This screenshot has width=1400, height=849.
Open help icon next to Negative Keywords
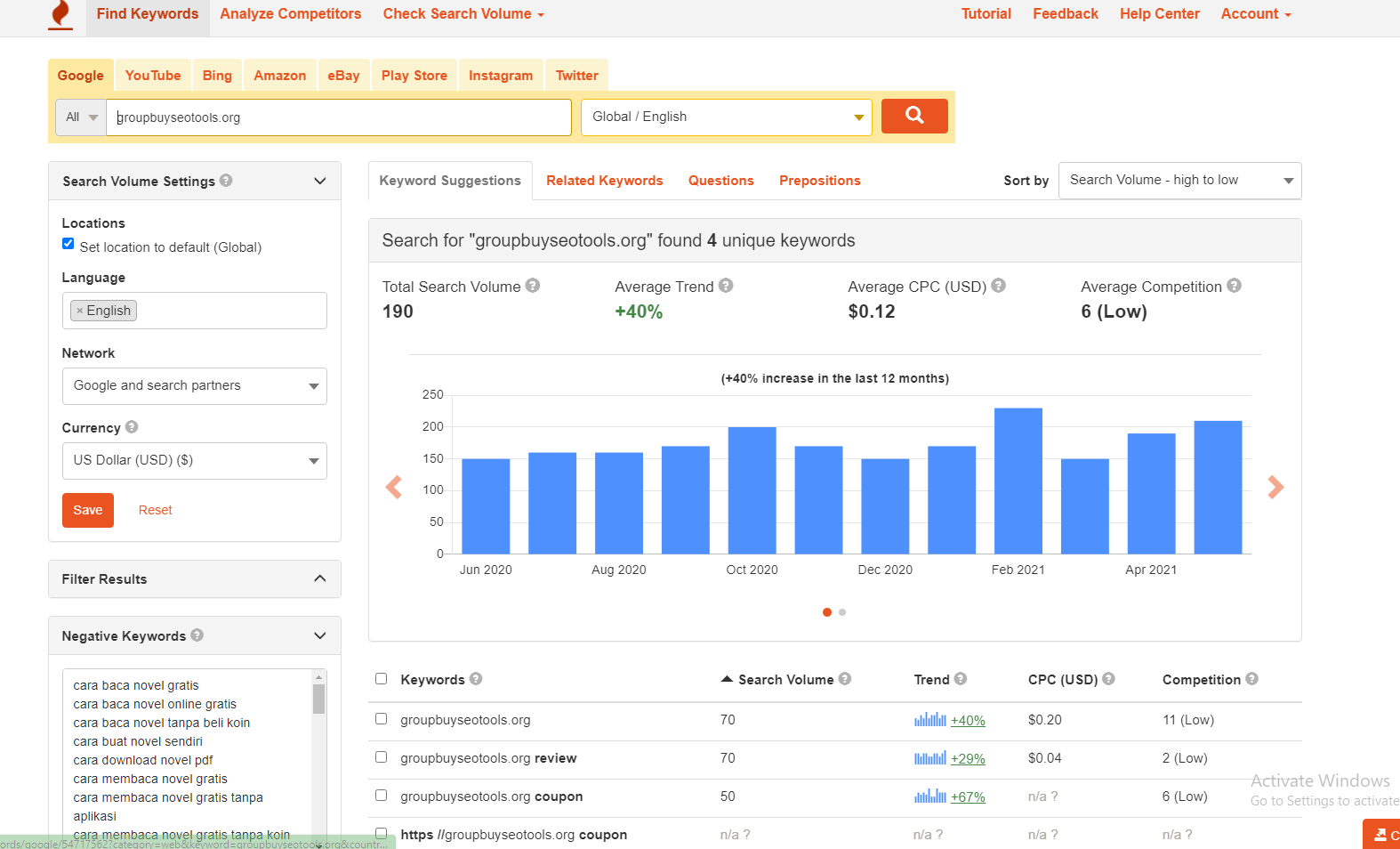[x=197, y=635]
